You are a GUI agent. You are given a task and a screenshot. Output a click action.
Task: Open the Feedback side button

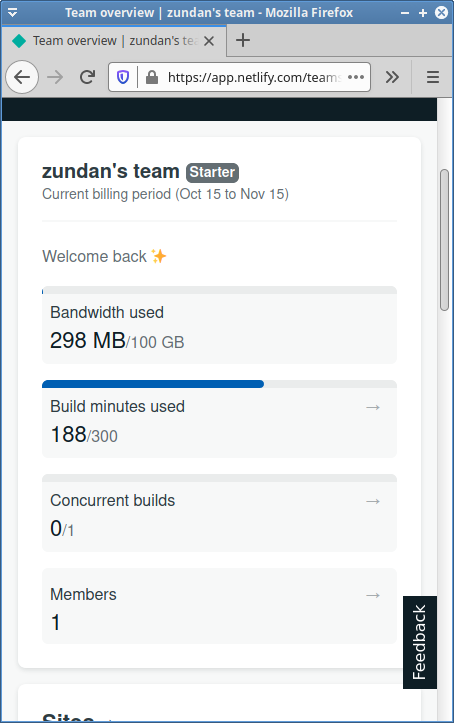[x=419, y=642]
